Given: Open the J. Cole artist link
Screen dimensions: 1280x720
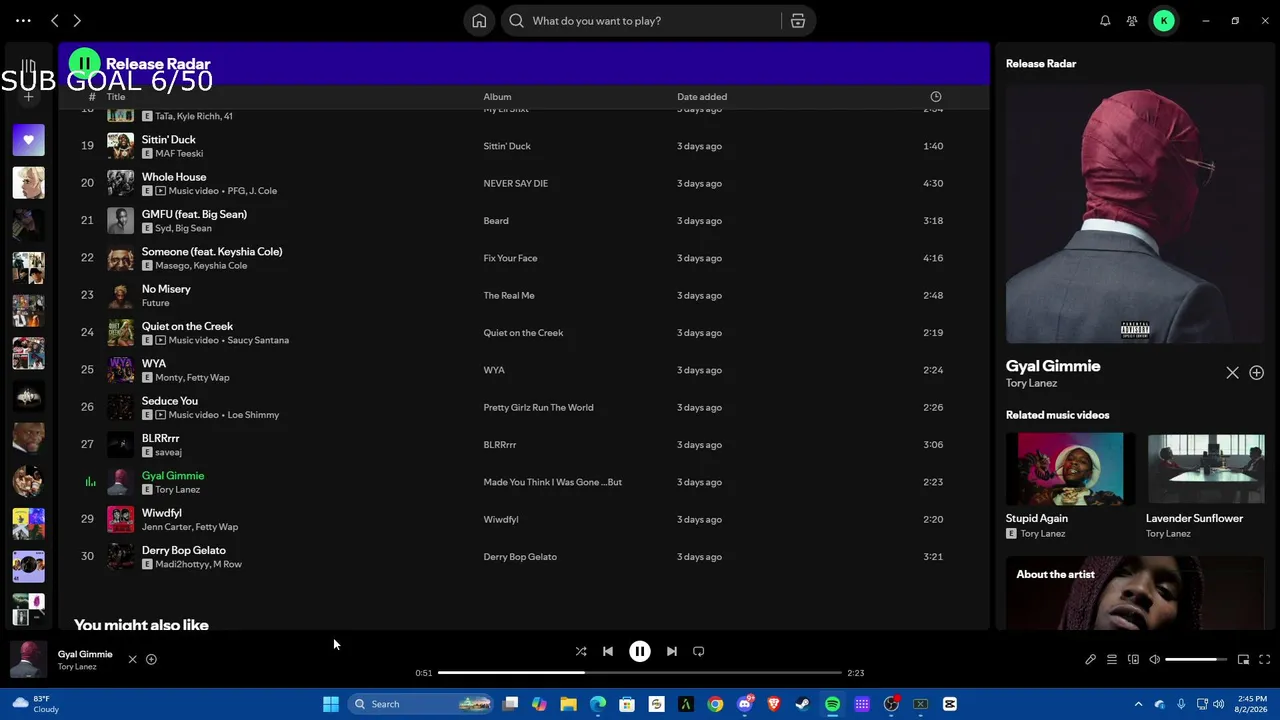Looking at the screenshot, I should [x=262, y=191].
